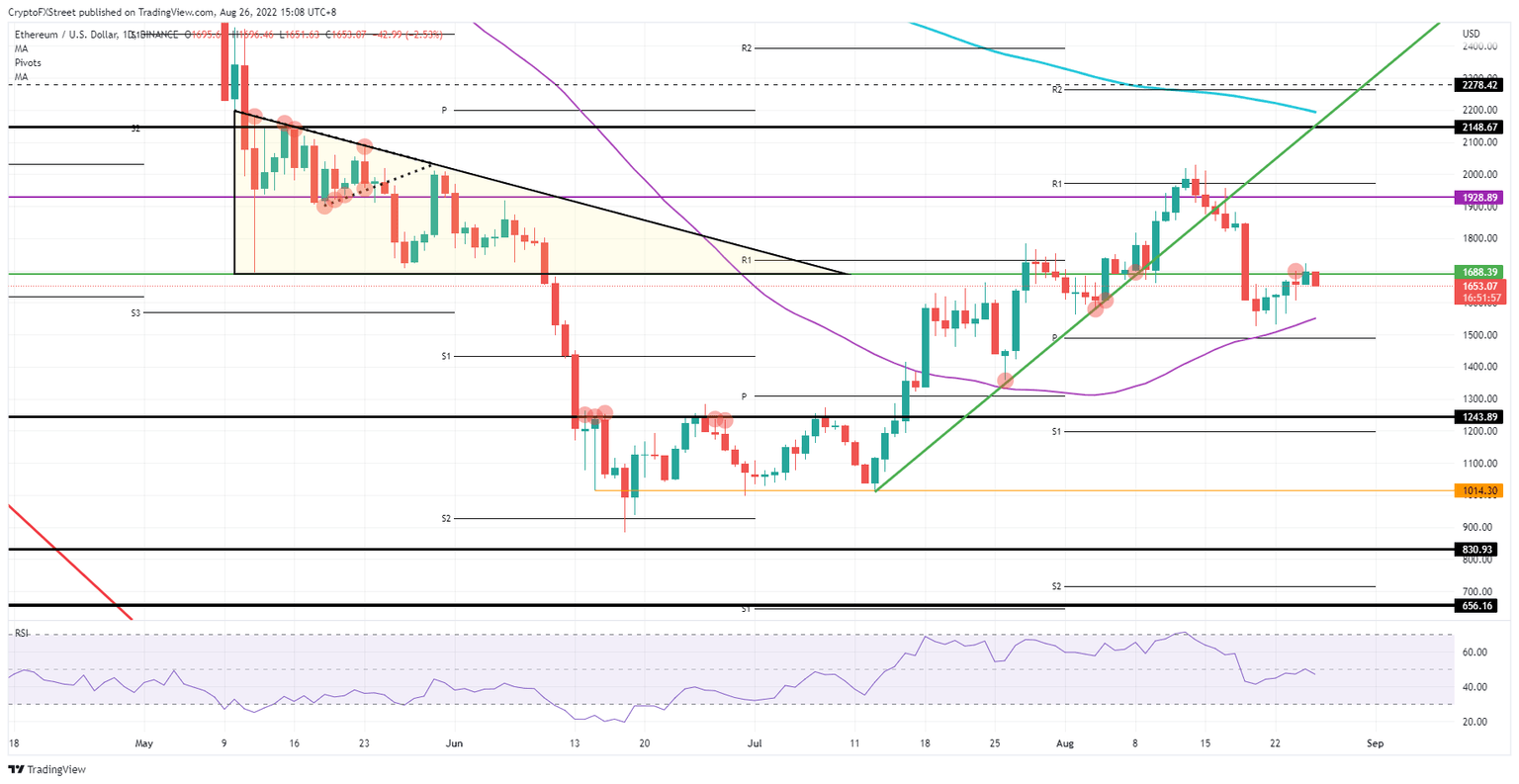Click the TradingView logo icon

coord(18,769)
